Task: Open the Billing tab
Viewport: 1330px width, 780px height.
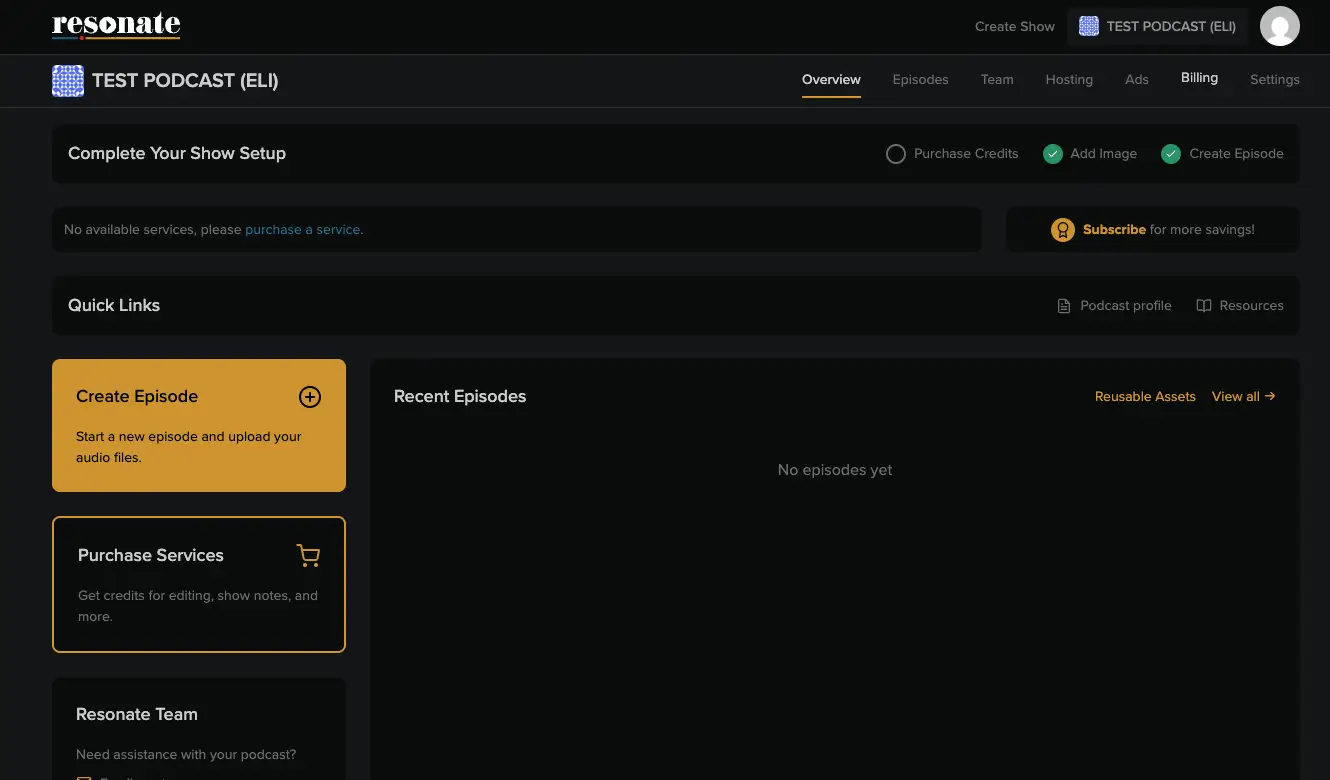Action: tap(1199, 77)
